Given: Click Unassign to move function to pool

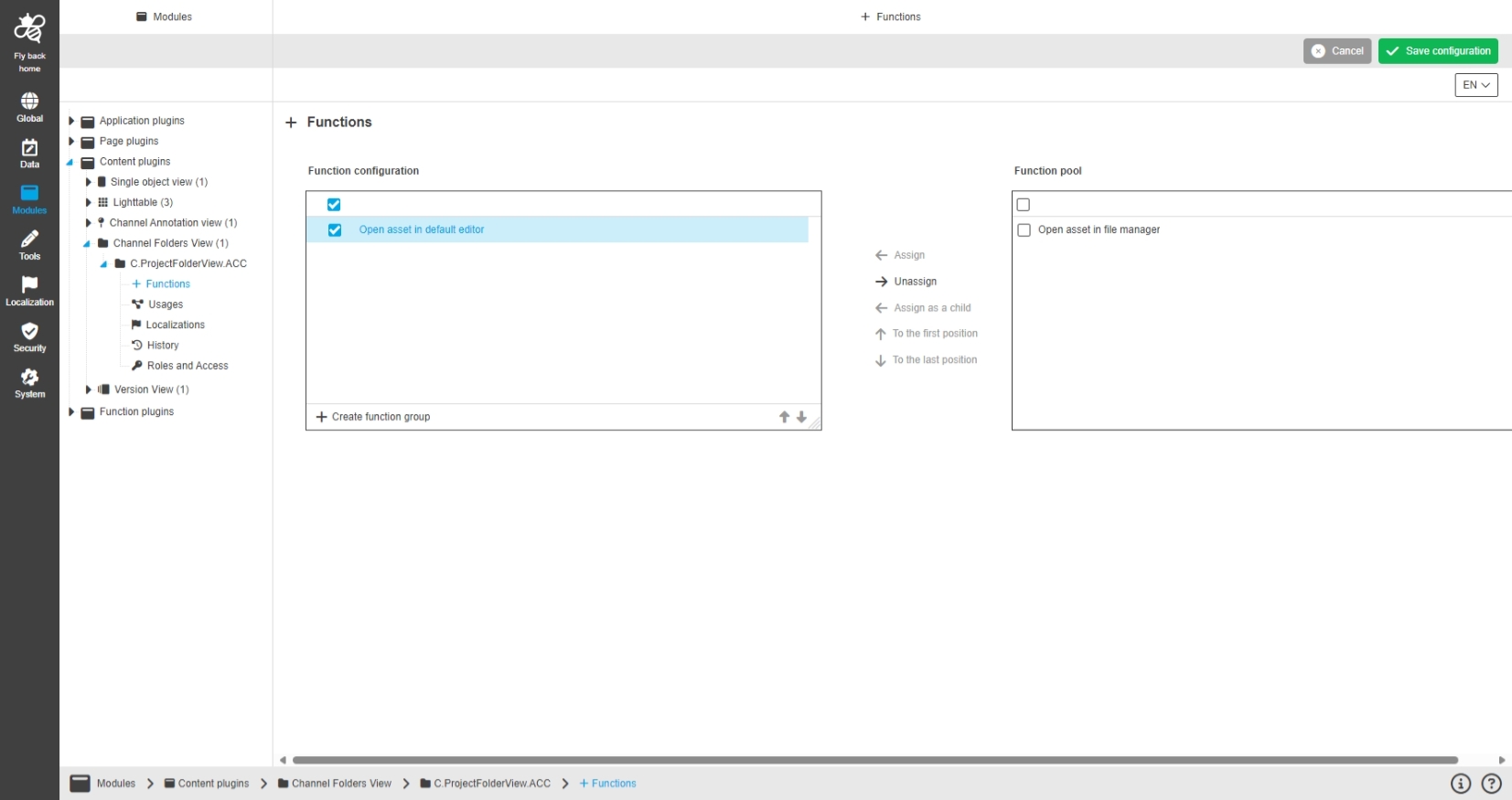Looking at the screenshot, I should tap(906, 282).
